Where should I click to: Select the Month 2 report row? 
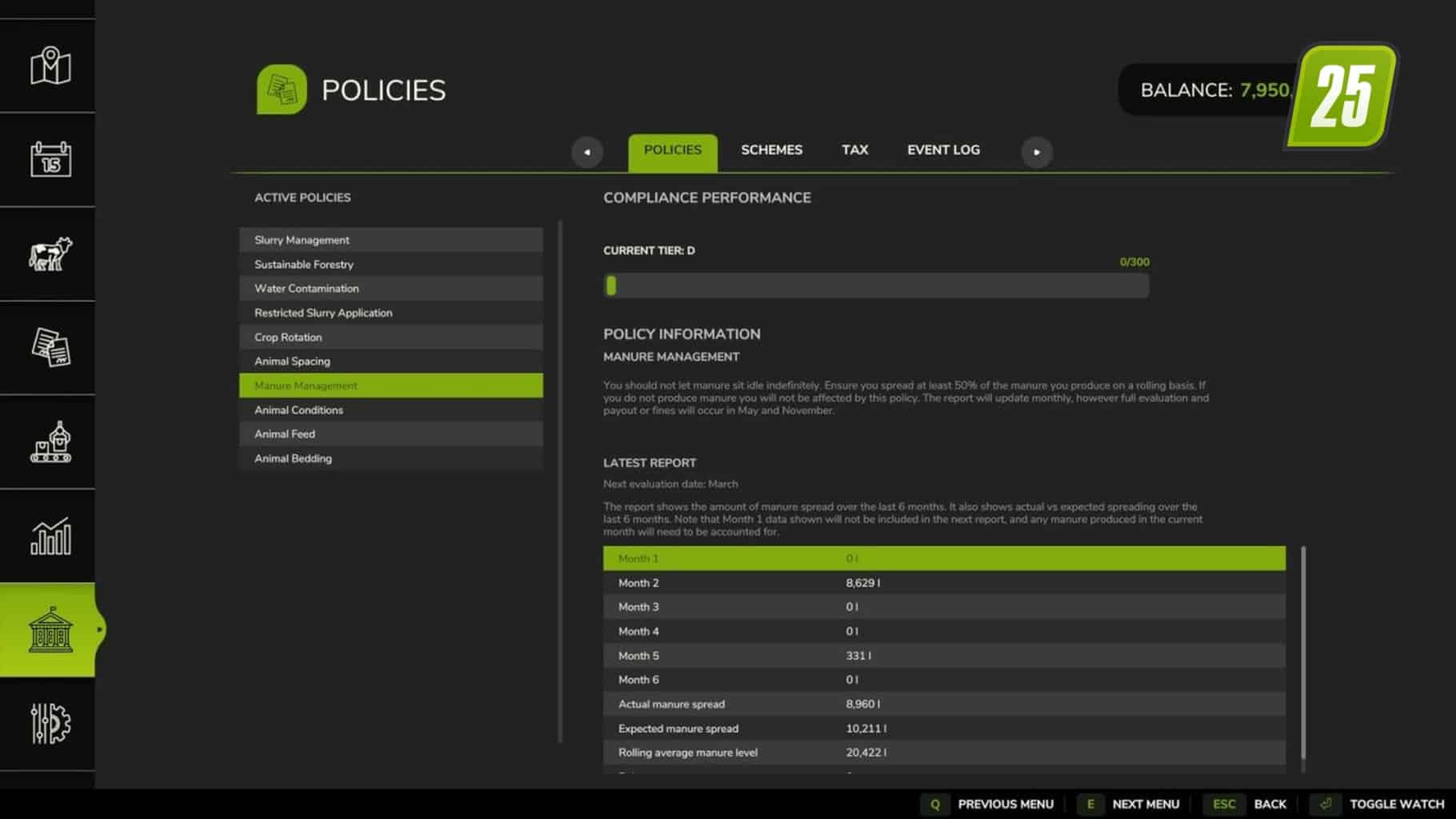944,582
